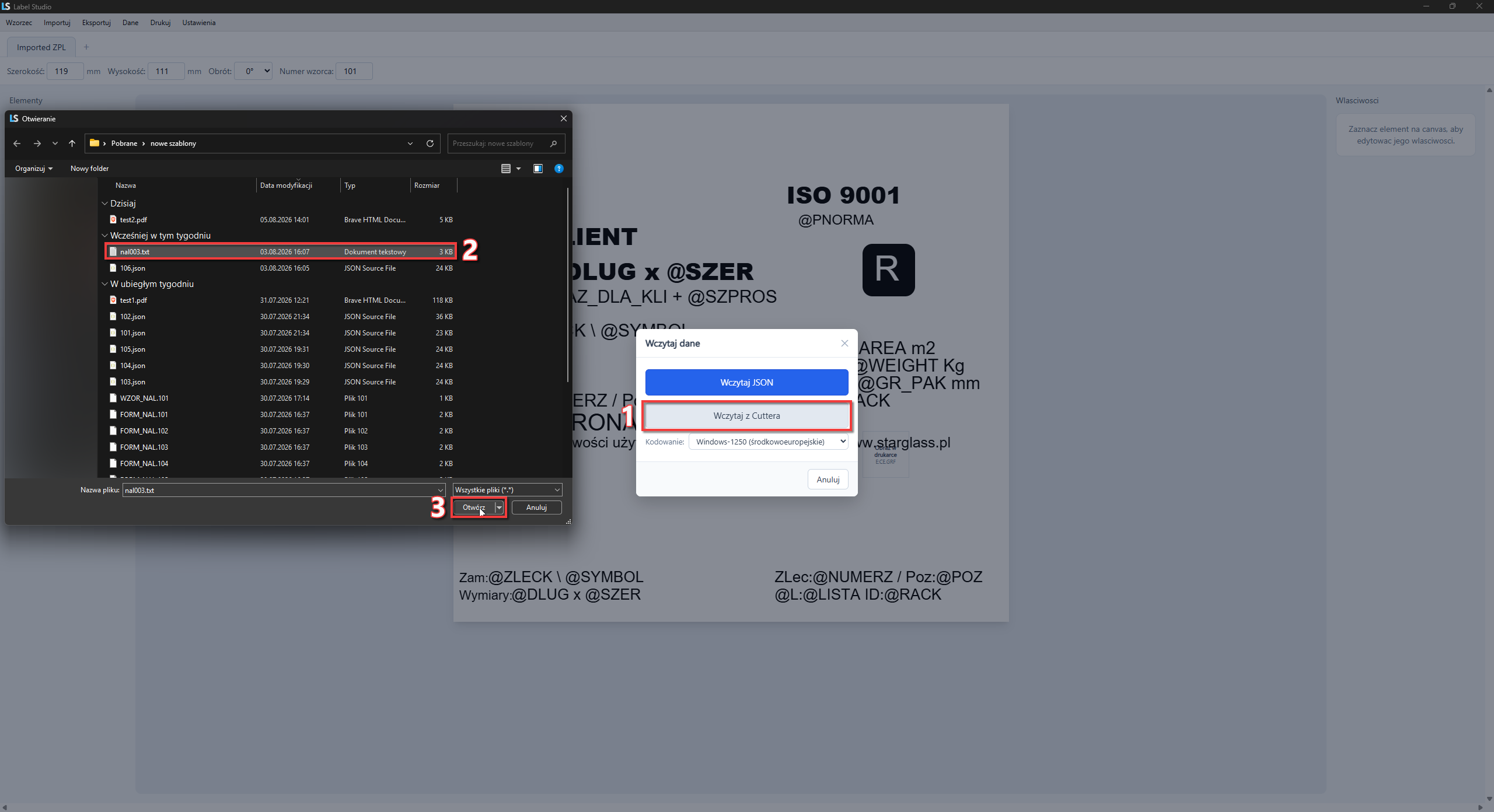Open the Eksportuj menu
Viewport: 1494px width, 812px height.
pos(96,23)
